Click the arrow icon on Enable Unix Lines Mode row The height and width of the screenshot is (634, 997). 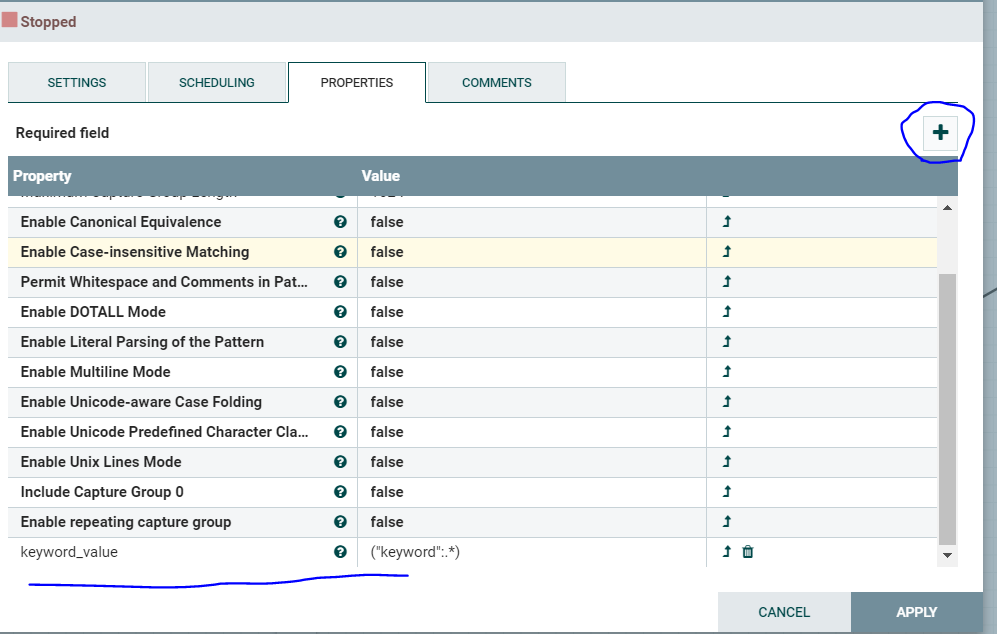coord(727,461)
